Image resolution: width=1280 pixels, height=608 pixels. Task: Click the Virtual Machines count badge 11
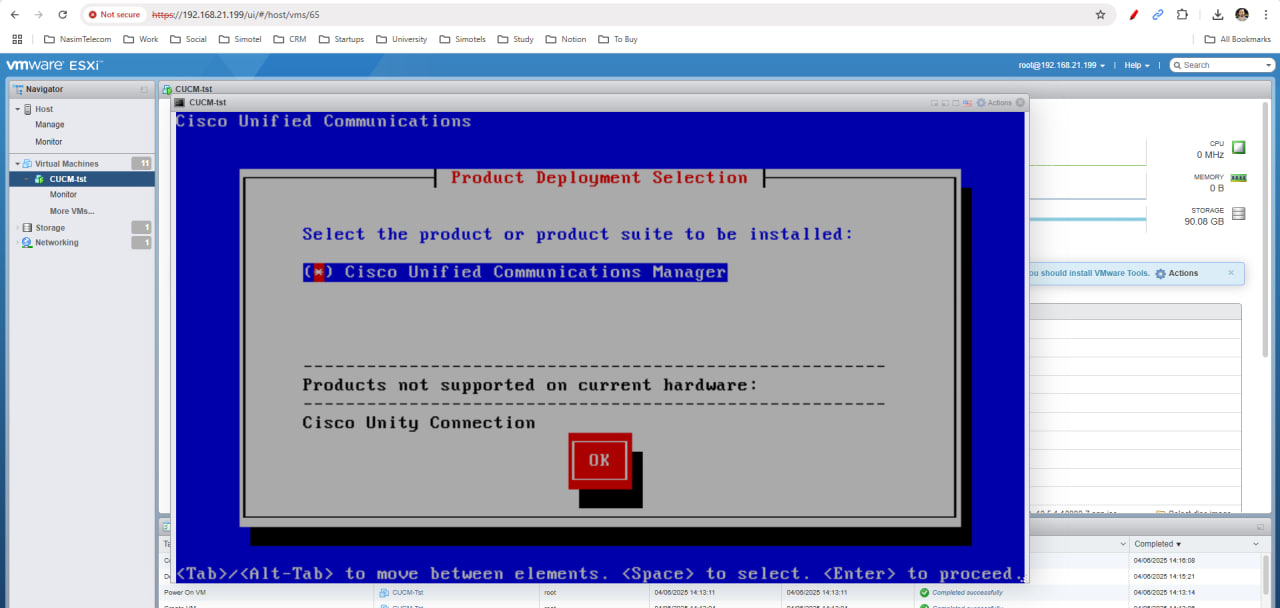point(142,163)
